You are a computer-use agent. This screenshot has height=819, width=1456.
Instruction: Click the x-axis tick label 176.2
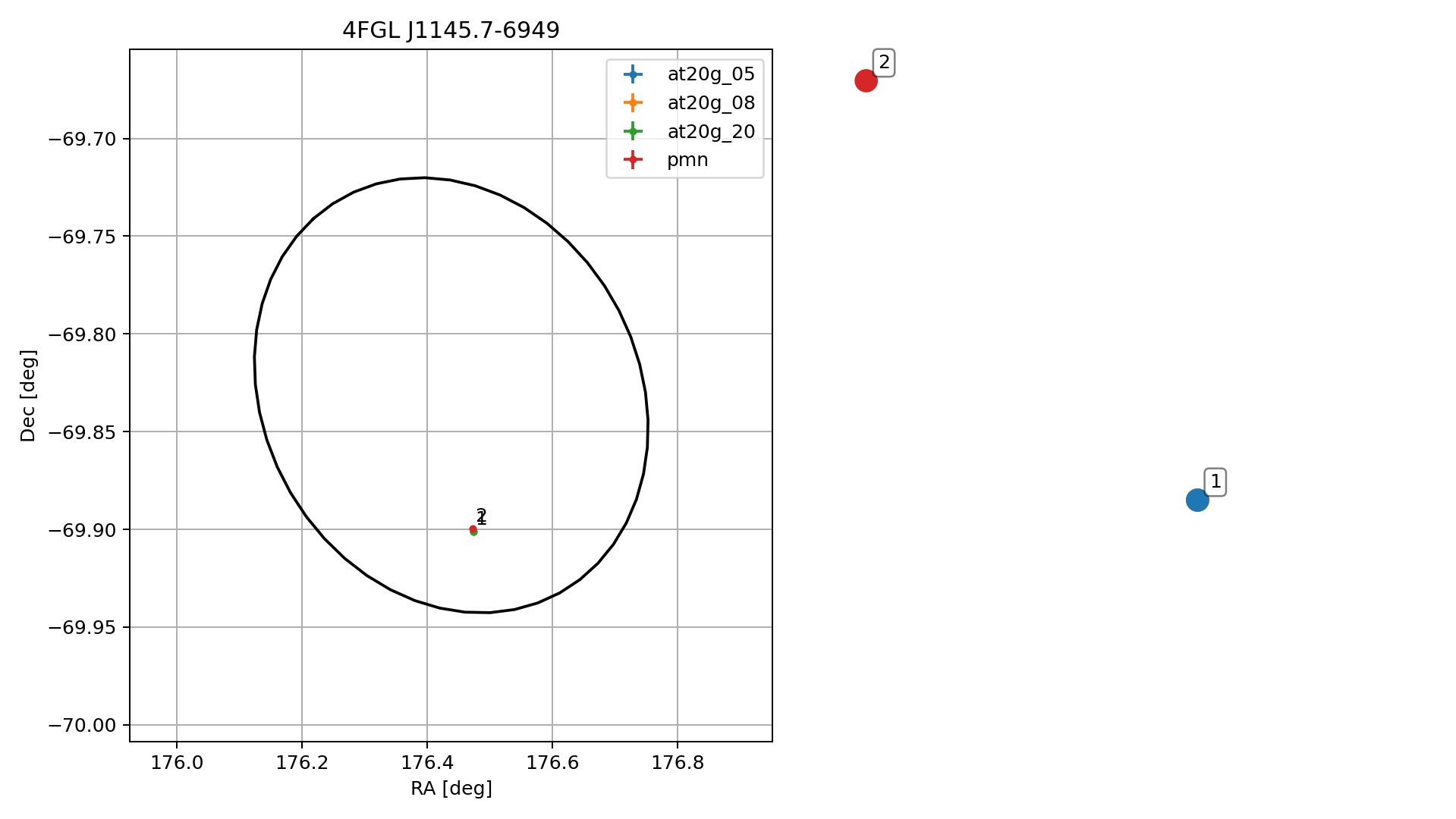tap(302, 763)
